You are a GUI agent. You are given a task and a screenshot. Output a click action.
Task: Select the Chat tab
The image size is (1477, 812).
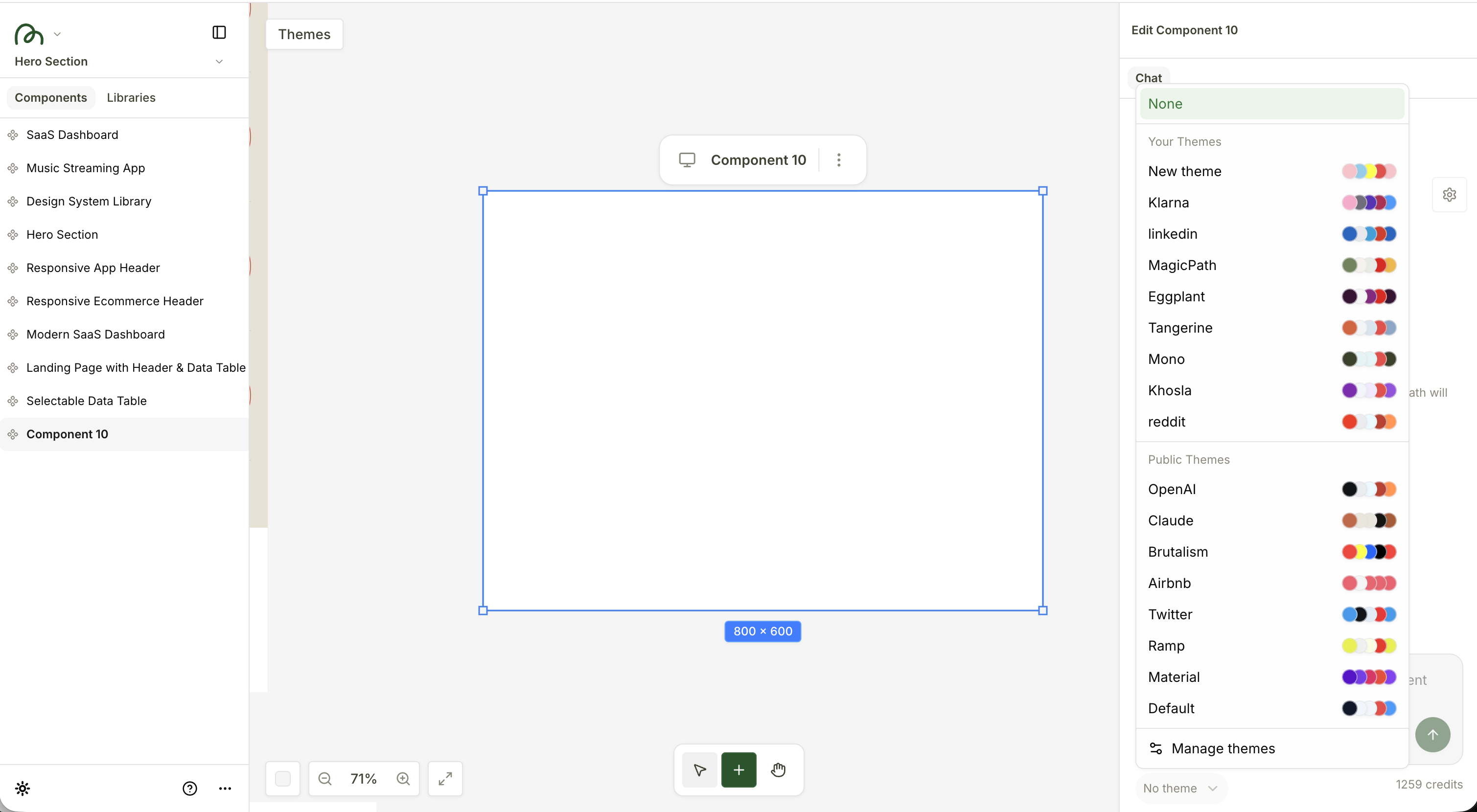pyautogui.click(x=1148, y=78)
